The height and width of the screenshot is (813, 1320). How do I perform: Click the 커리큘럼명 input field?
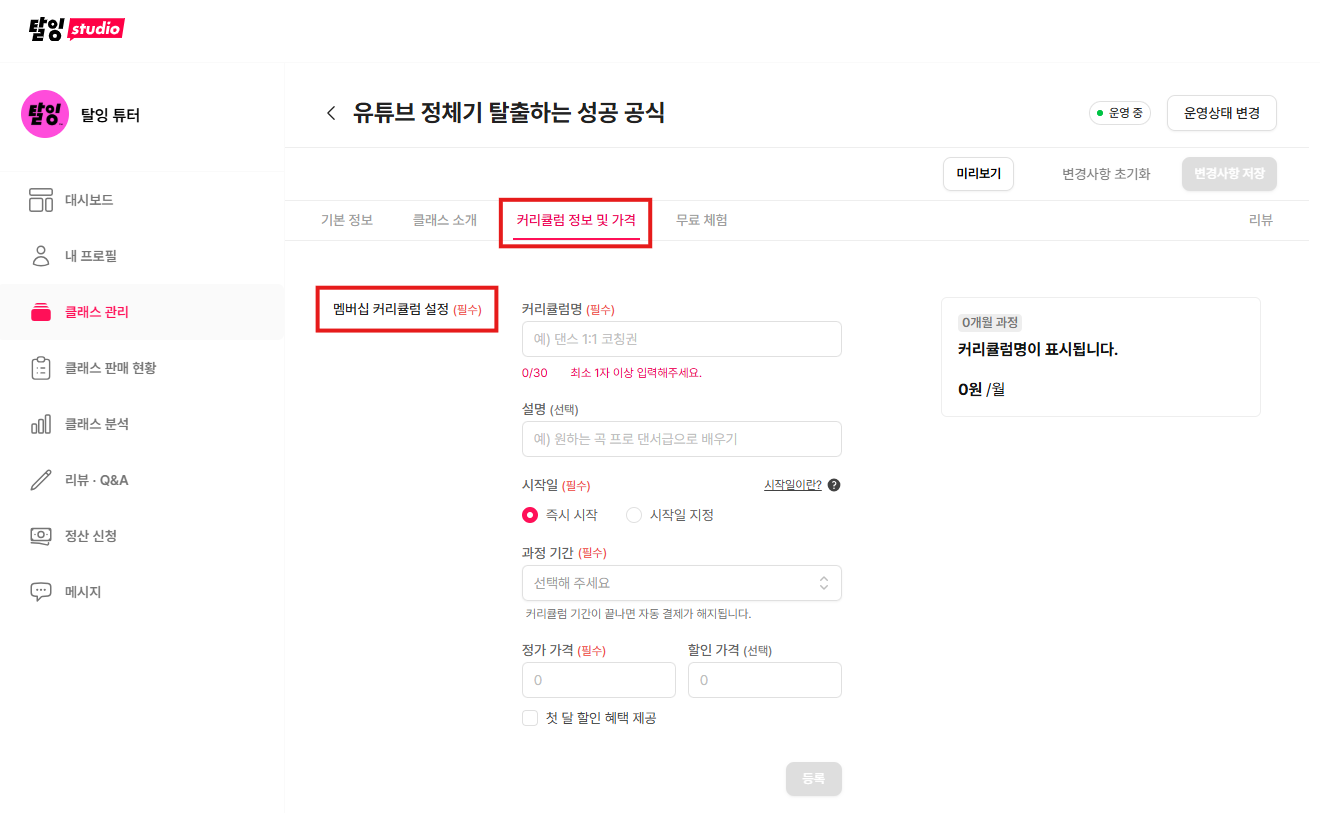tap(682, 339)
